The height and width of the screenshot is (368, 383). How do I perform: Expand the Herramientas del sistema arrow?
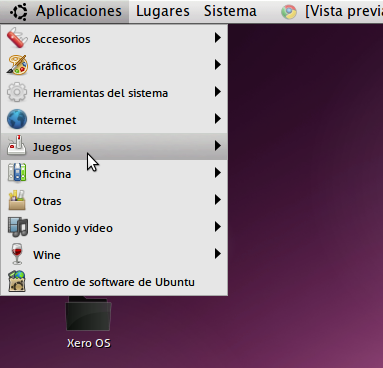click(x=218, y=92)
